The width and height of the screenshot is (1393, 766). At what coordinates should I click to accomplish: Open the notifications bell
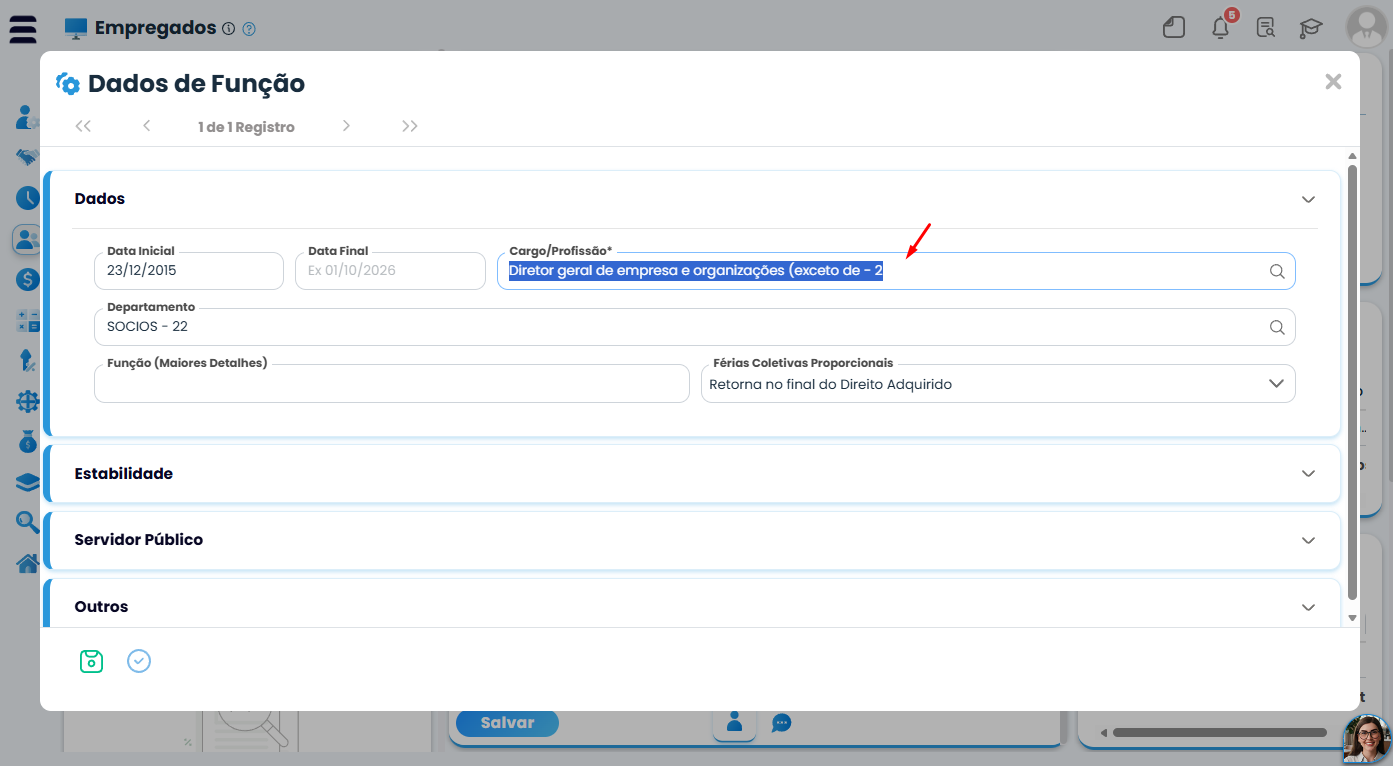(x=1220, y=28)
